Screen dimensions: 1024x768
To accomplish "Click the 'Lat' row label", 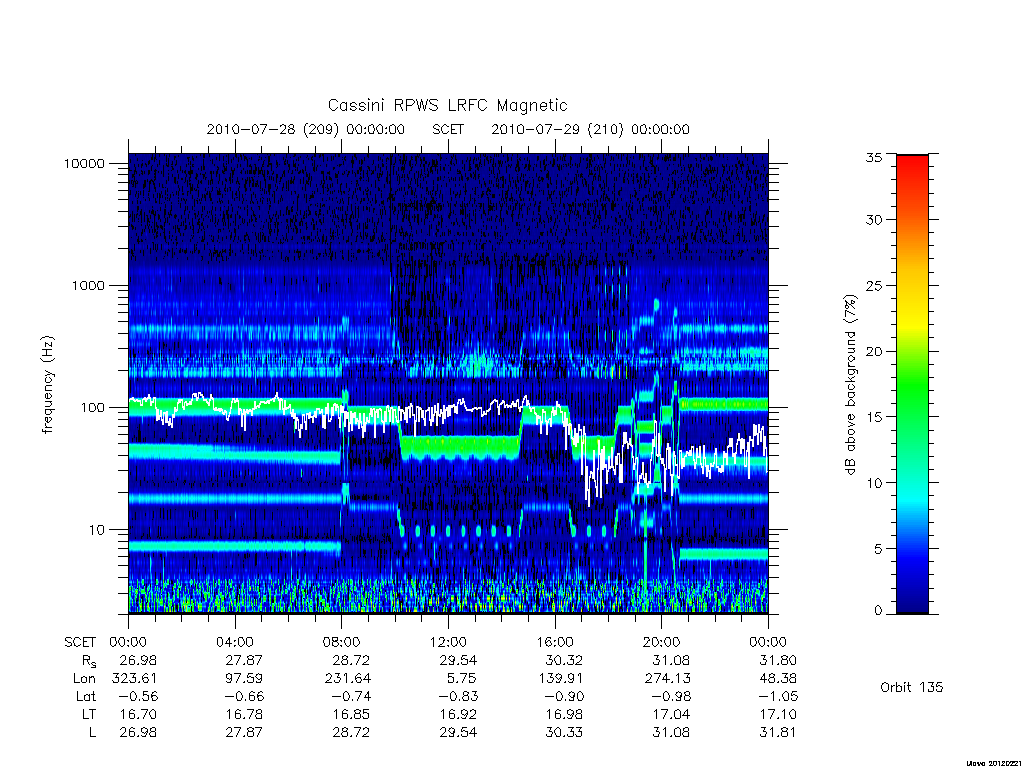I will (86, 697).
